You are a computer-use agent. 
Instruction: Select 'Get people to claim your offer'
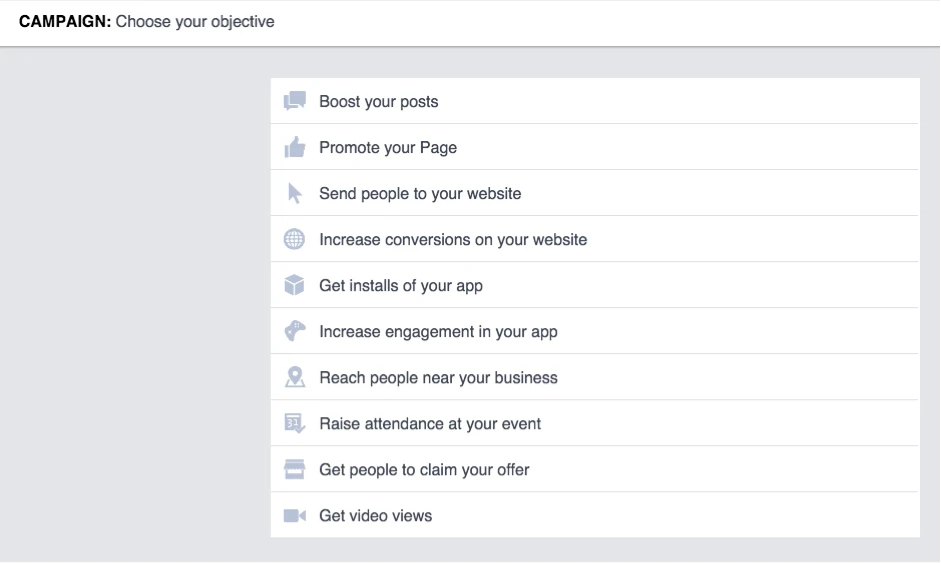click(x=595, y=469)
